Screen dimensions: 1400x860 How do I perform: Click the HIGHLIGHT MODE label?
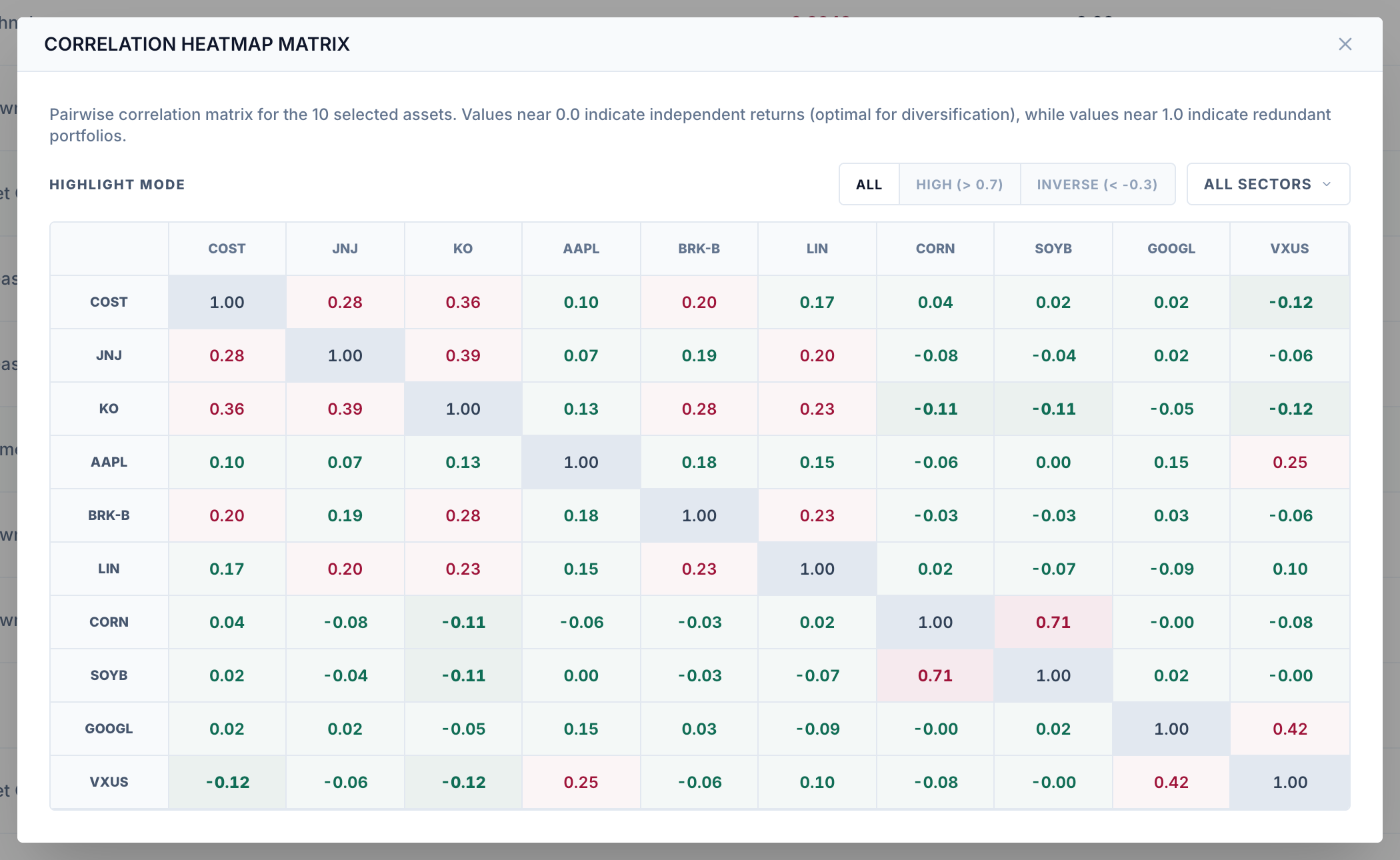tap(117, 185)
